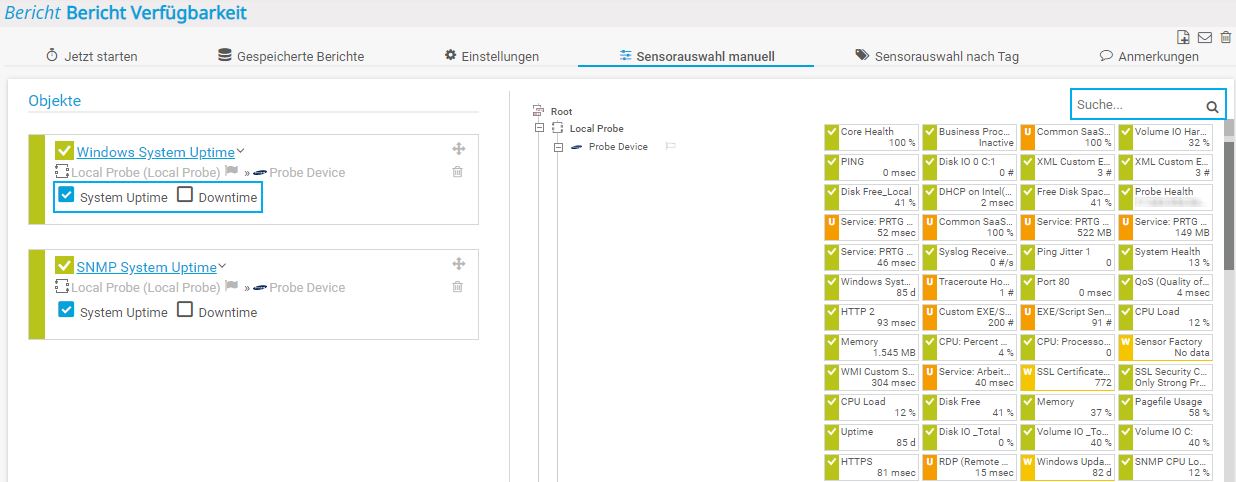The height and width of the screenshot is (482, 1236).
Task: Click the move handle on Windows System Uptime card
Action: point(458,149)
